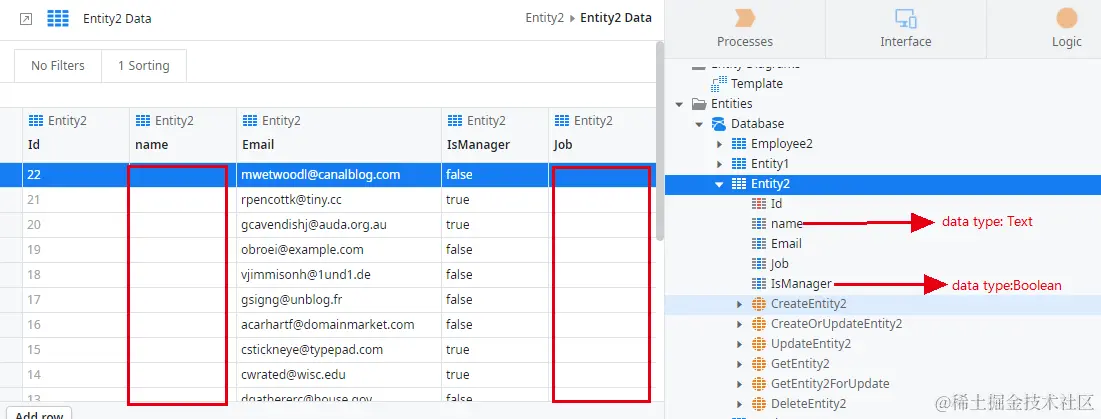Click email gsigng@unblog.fr cell
This screenshot has height=419, width=1101.
(339, 300)
